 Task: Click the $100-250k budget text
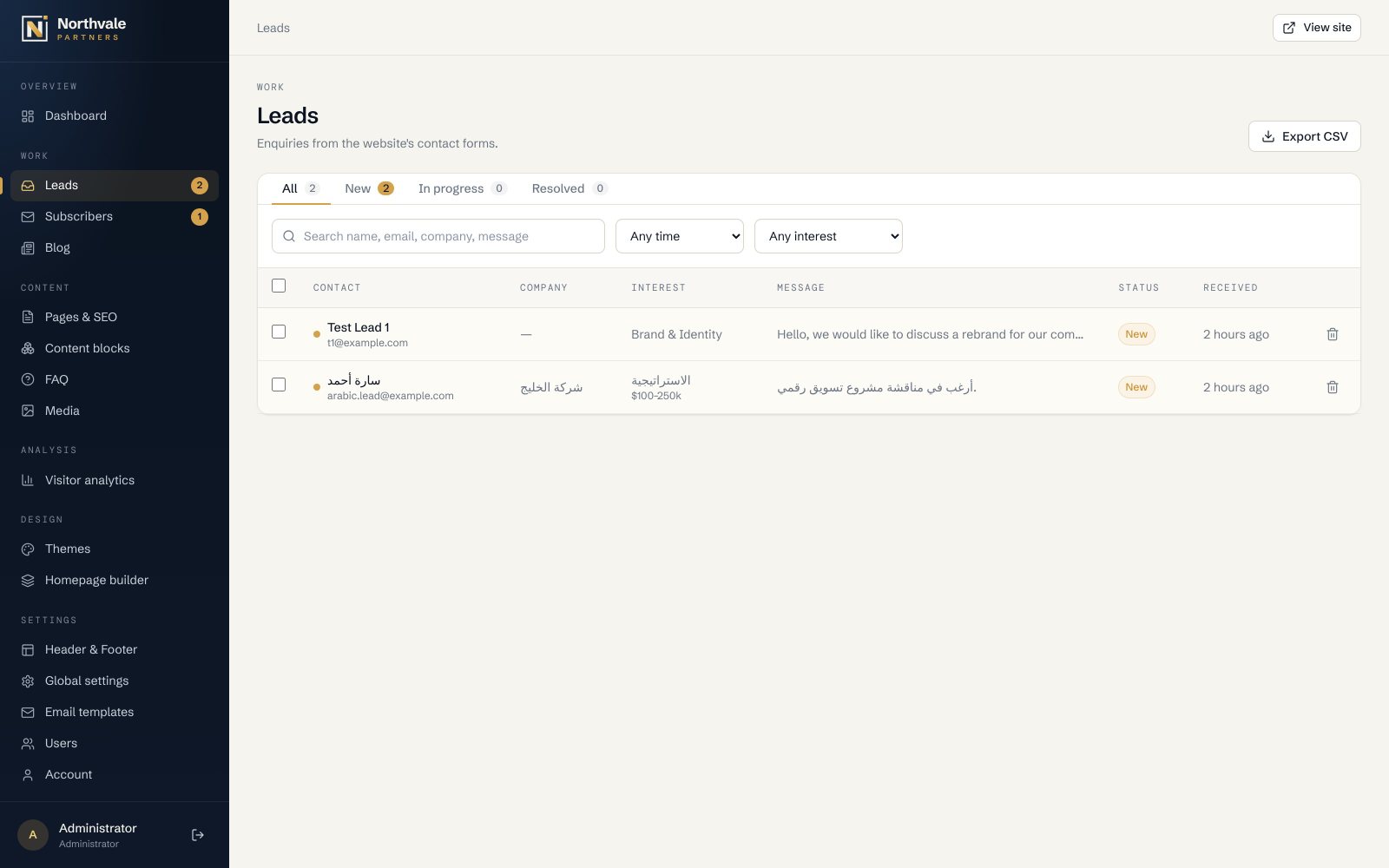656,396
